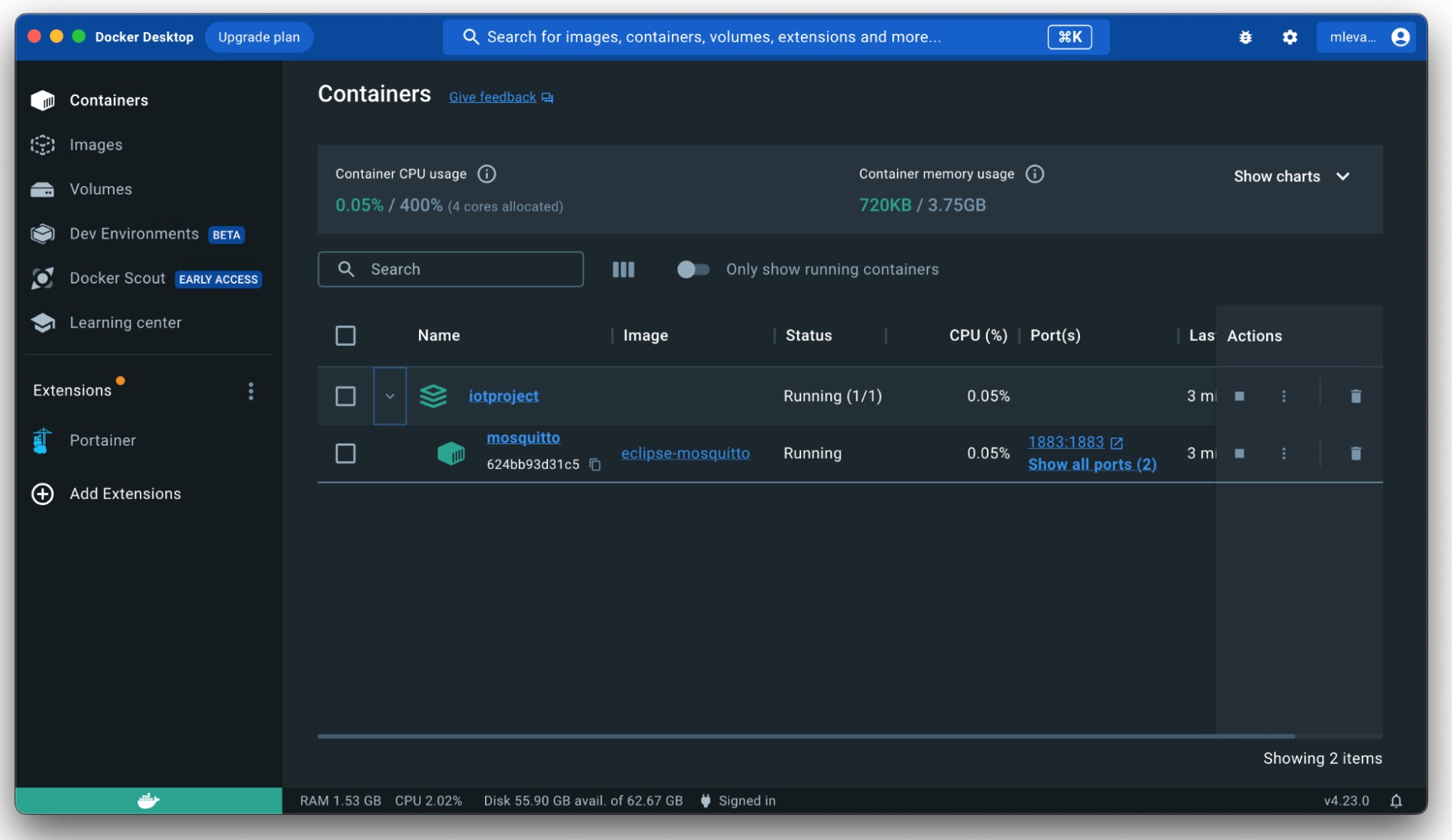Sort by the Status column header
Screen dimensions: 1452x840
[x=809, y=336]
